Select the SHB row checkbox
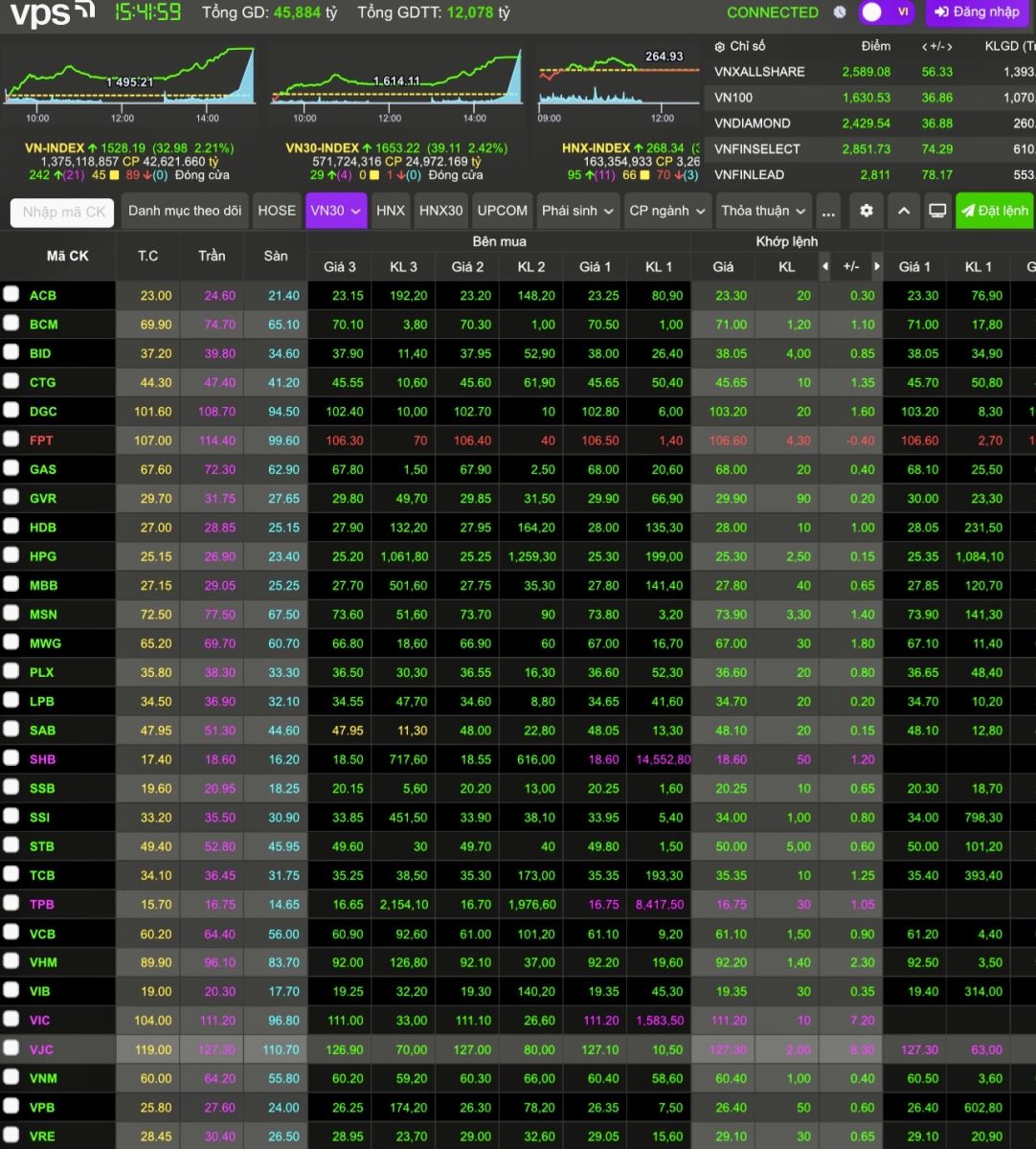The width and height of the screenshot is (1036, 1149). coord(11,758)
